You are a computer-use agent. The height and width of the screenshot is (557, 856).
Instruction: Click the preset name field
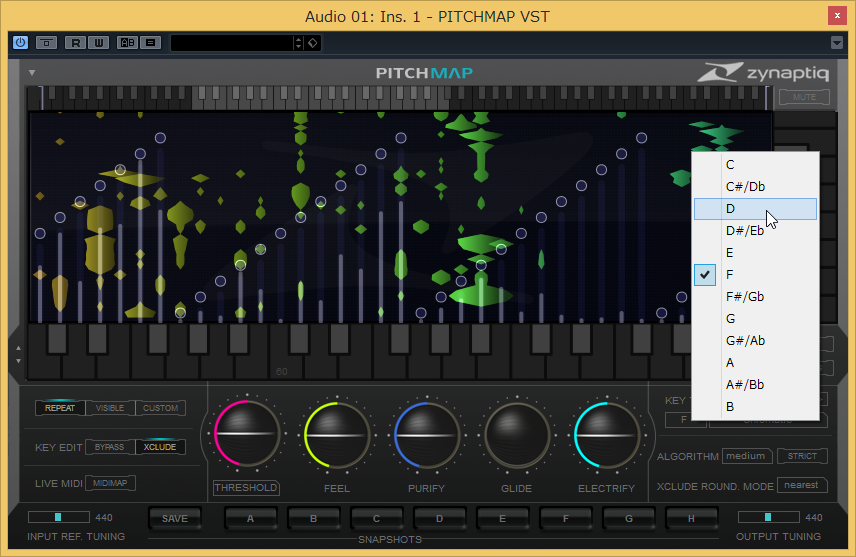pos(232,43)
